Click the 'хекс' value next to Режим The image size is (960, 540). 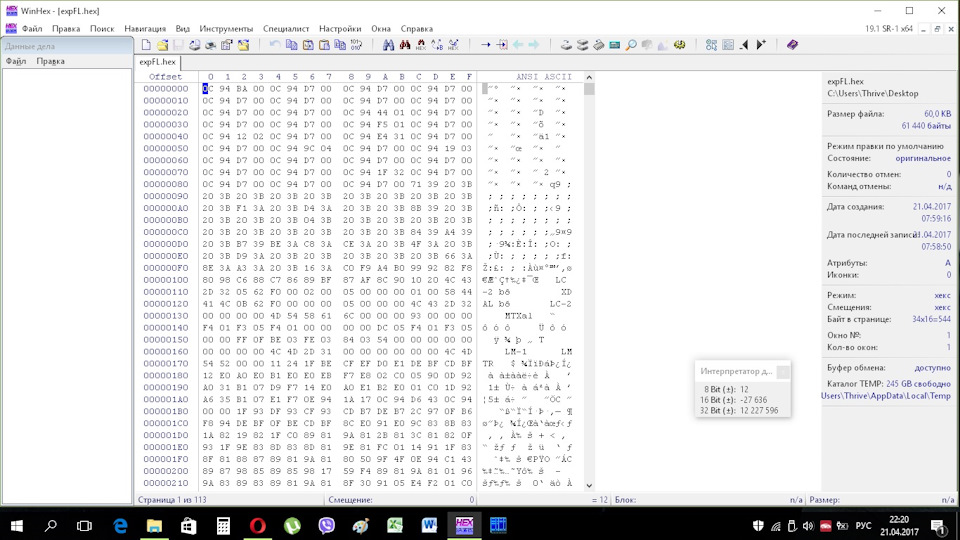[x=942, y=295]
